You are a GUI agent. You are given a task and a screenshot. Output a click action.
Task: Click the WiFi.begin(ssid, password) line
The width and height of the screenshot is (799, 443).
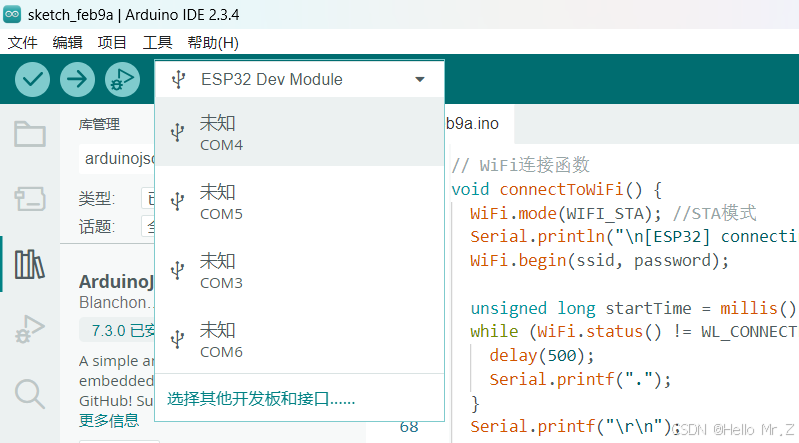point(600,260)
